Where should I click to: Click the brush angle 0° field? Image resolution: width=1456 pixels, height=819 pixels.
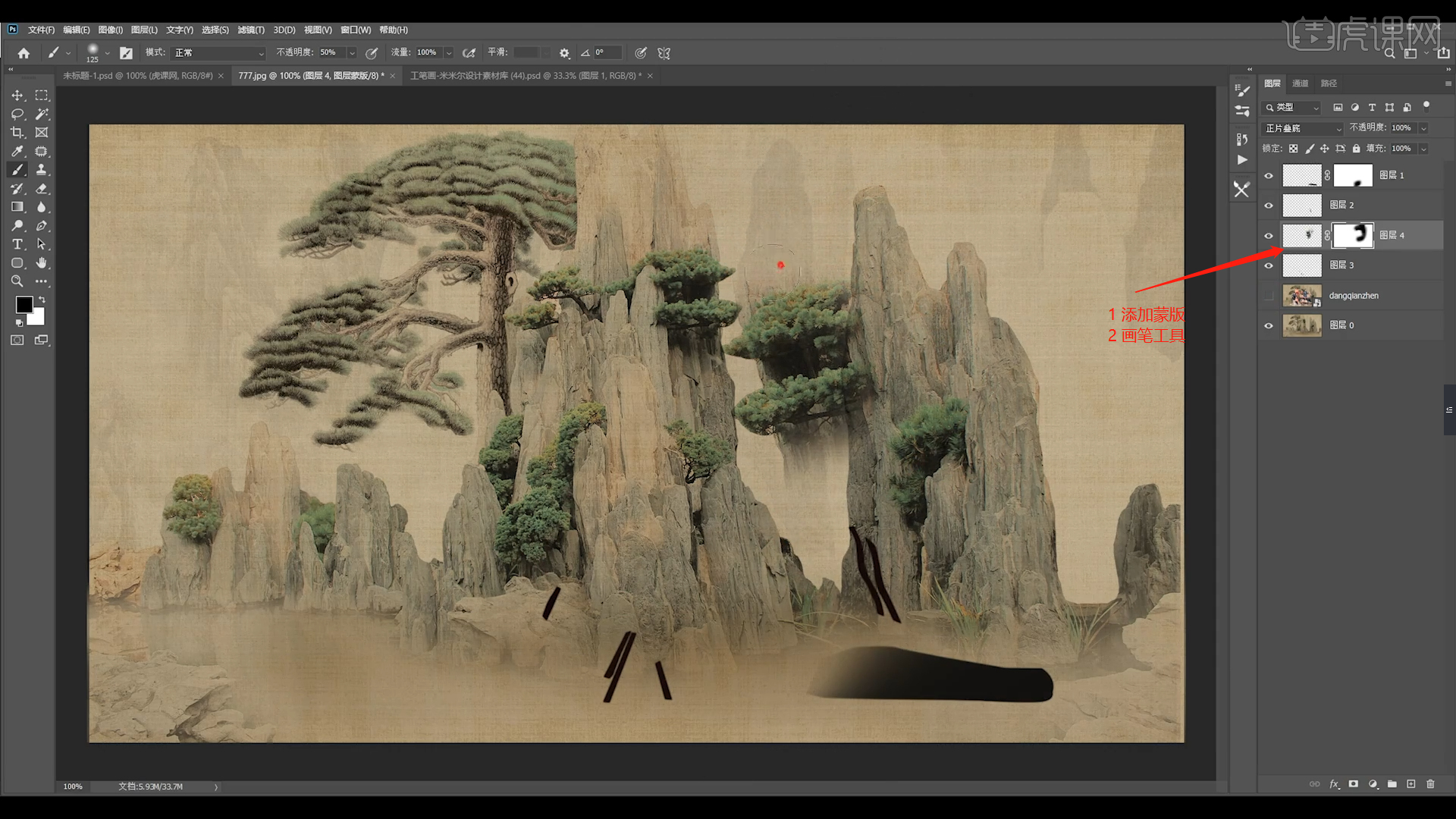pyautogui.click(x=606, y=53)
